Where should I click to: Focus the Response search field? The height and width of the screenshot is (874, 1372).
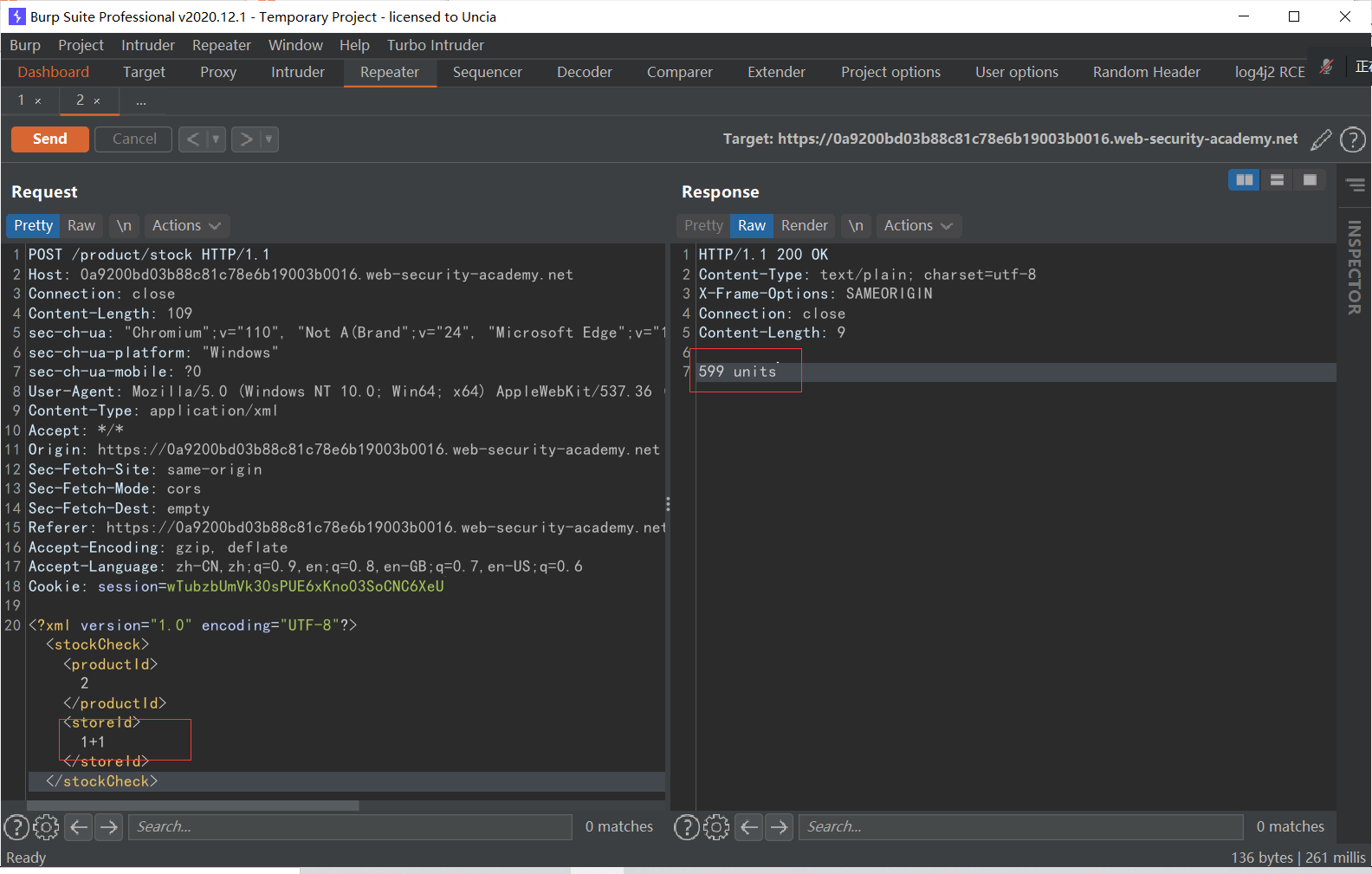click(x=1021, y=827)
